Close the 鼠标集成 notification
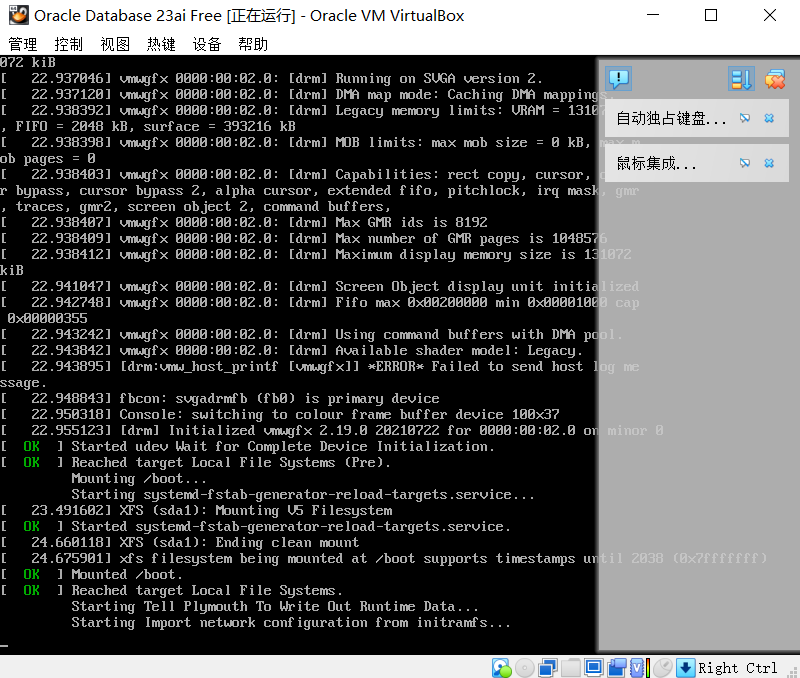The image size is (800, 678). (x=769, y=163)
